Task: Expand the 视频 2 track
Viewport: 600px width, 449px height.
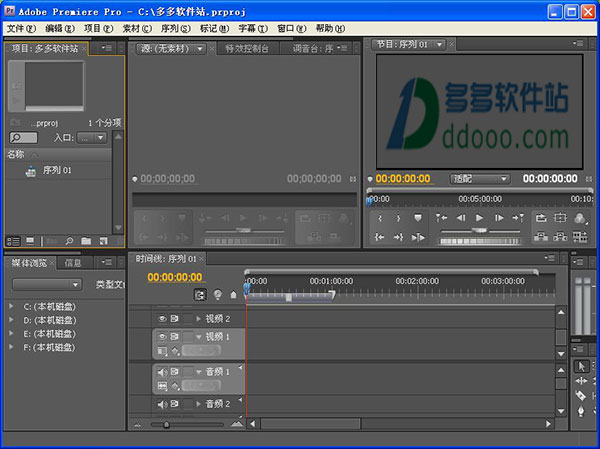Action: 198,318
